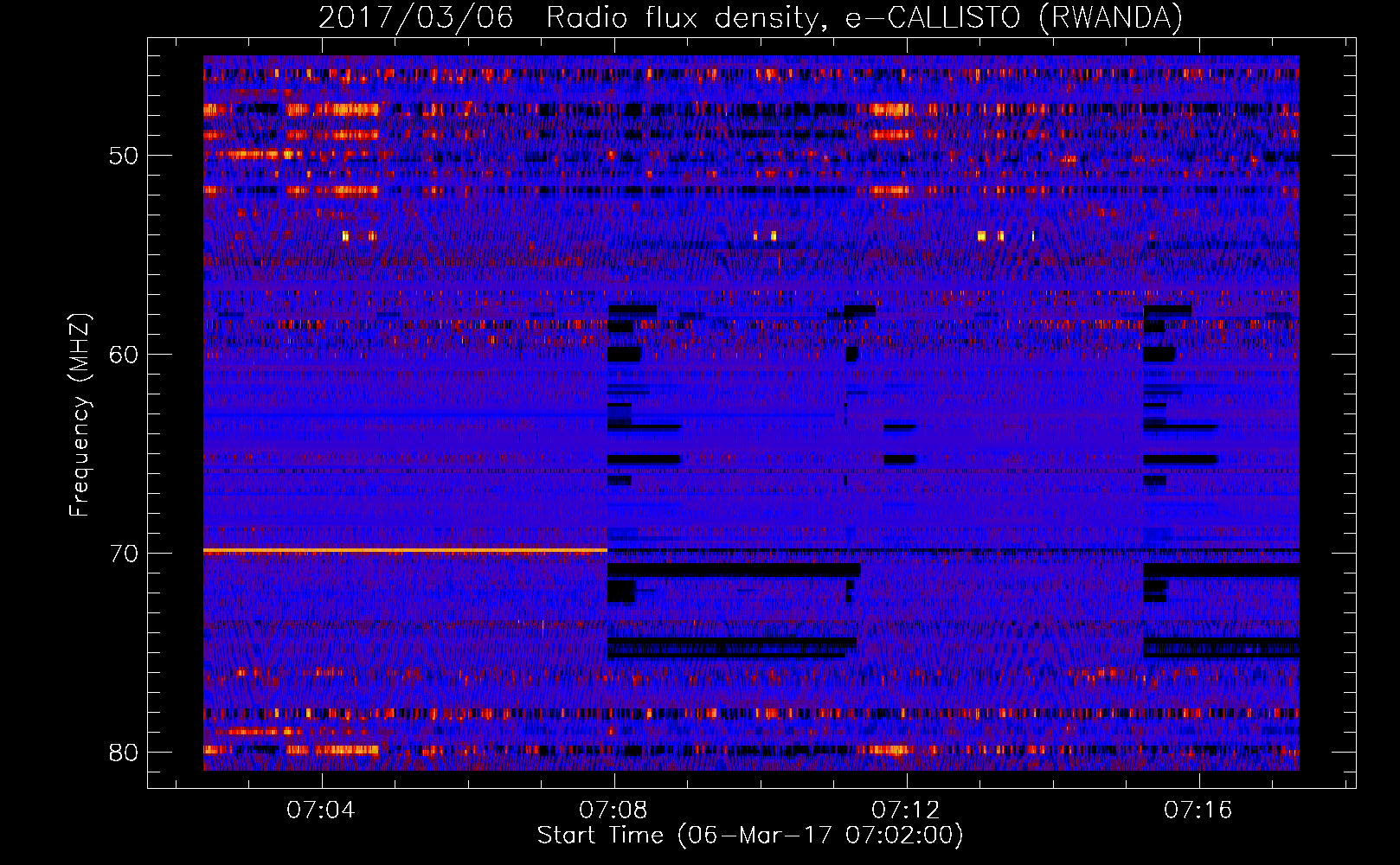
Task: Click the 07:12 time tick label
Action: tap(905, 810)
